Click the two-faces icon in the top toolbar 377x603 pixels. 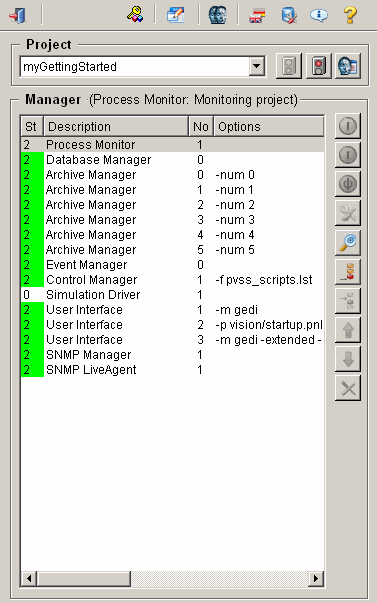pos(217,15)
